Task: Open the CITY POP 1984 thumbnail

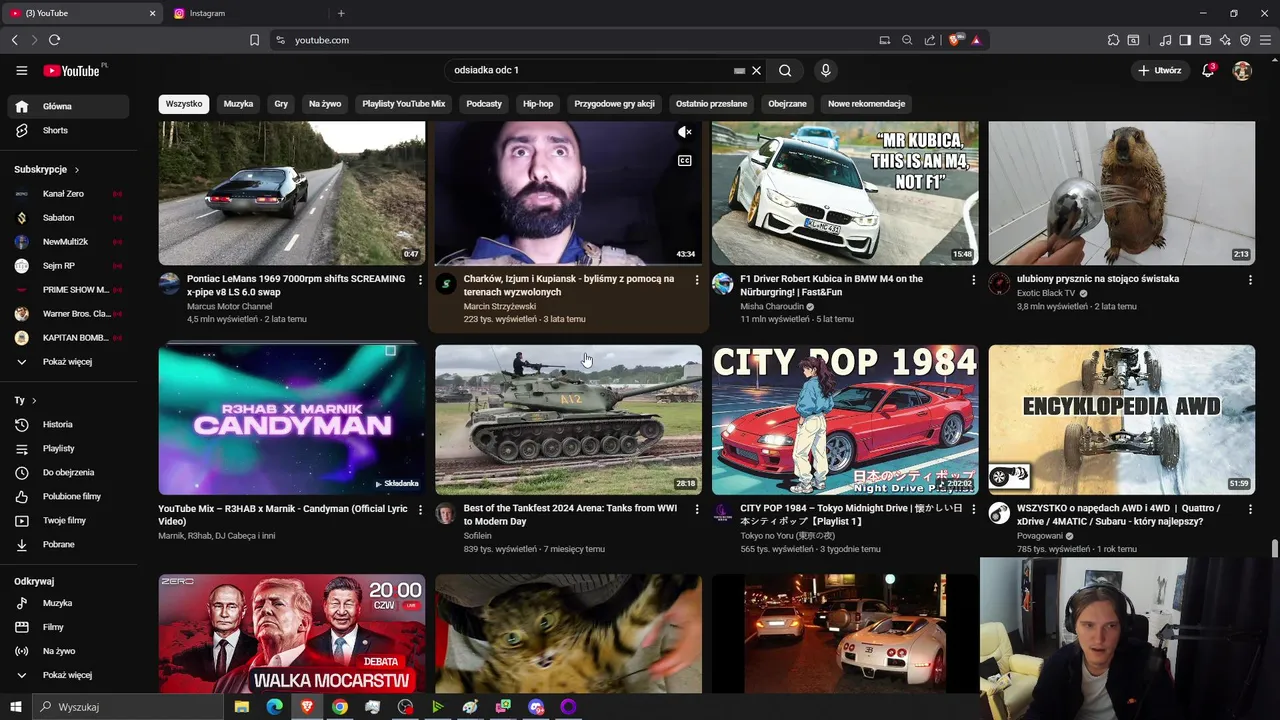Action: (x=845, y=420)
